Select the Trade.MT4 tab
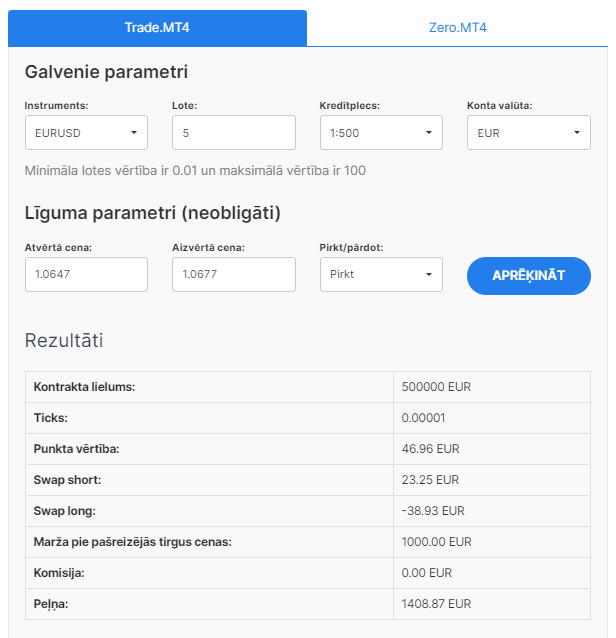The image size is (616, 638). [x=157, y=28]
